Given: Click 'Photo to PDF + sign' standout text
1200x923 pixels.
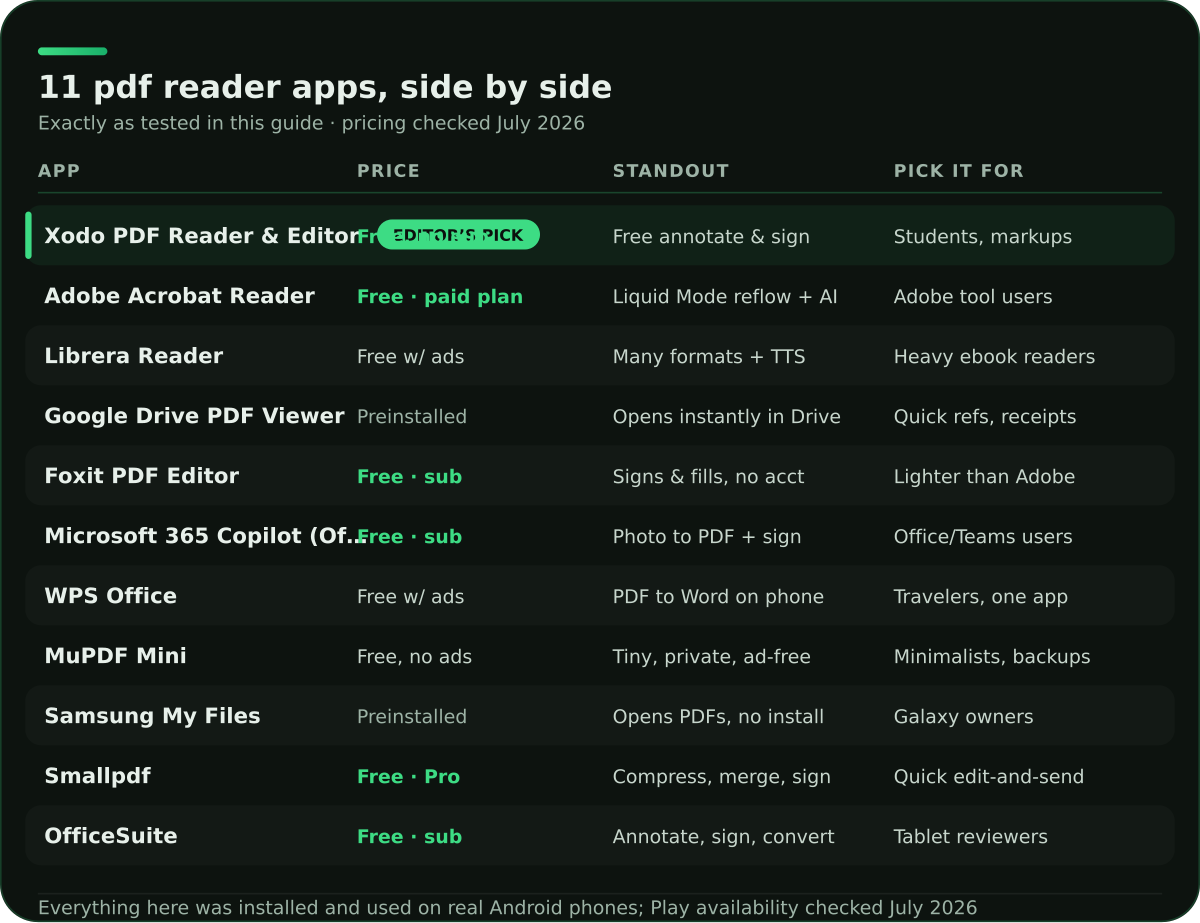Looking at the screenshot, I should tap(707, 537).
